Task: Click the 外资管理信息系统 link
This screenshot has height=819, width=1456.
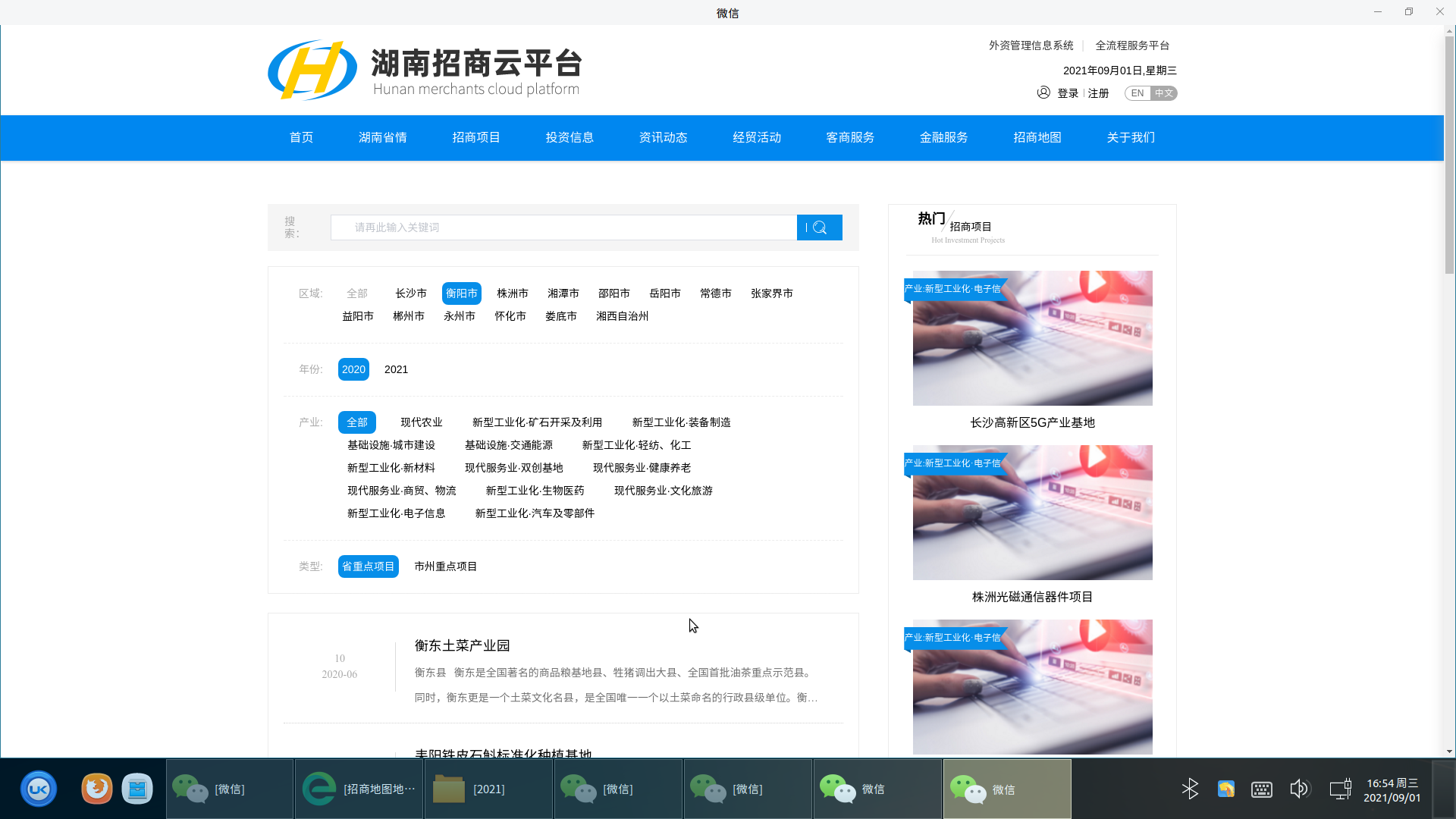Action: [x=1031, y=45]
